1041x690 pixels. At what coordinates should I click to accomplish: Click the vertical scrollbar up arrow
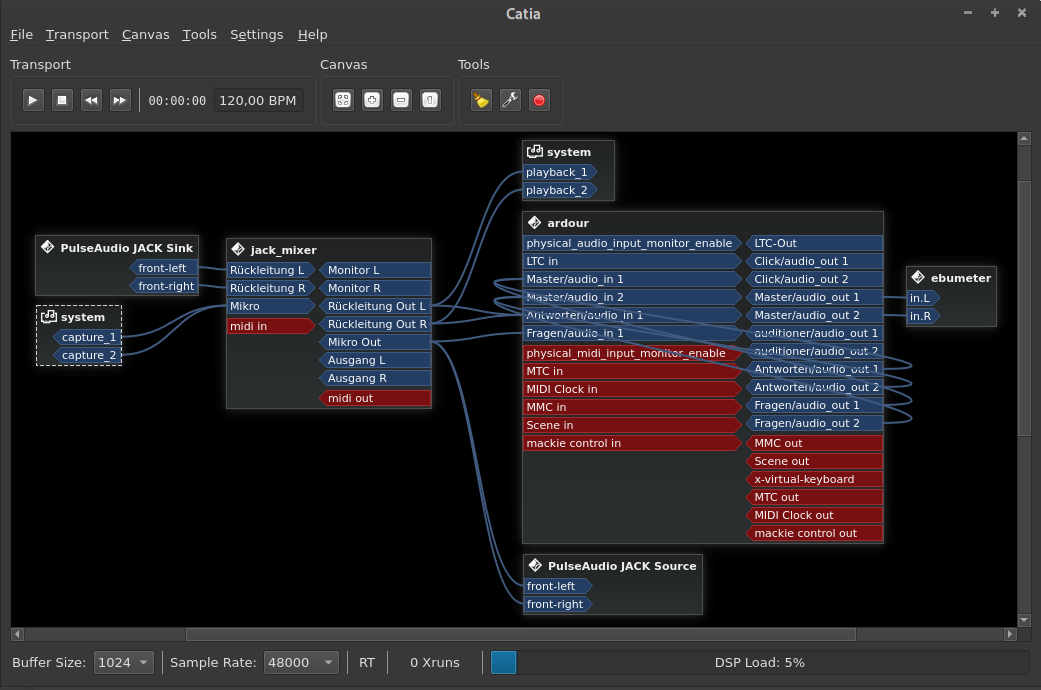[x=1024, y=139]
